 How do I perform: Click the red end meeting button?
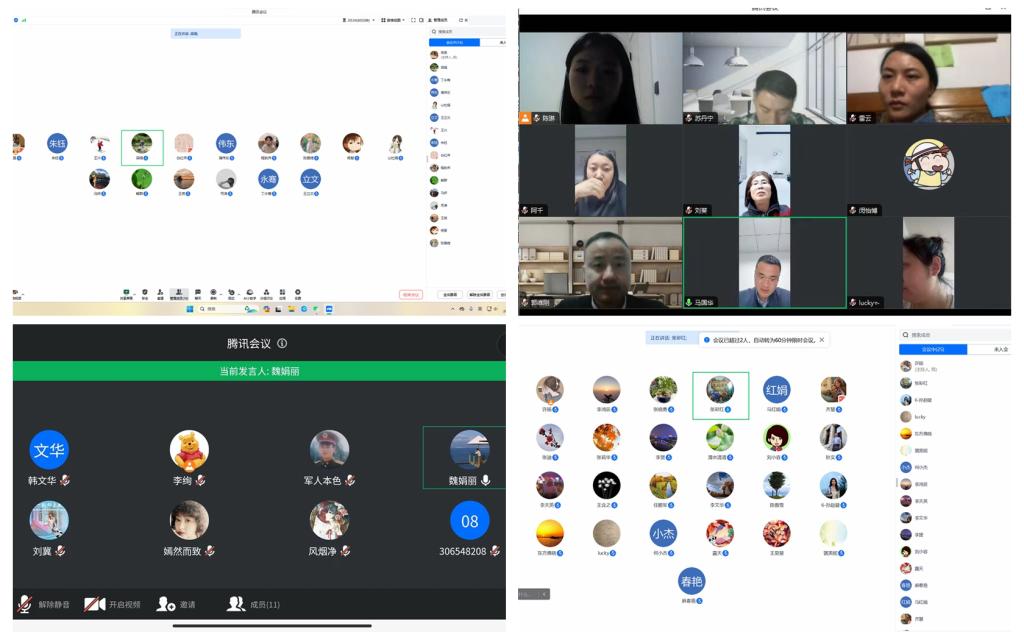coord(410,295)
